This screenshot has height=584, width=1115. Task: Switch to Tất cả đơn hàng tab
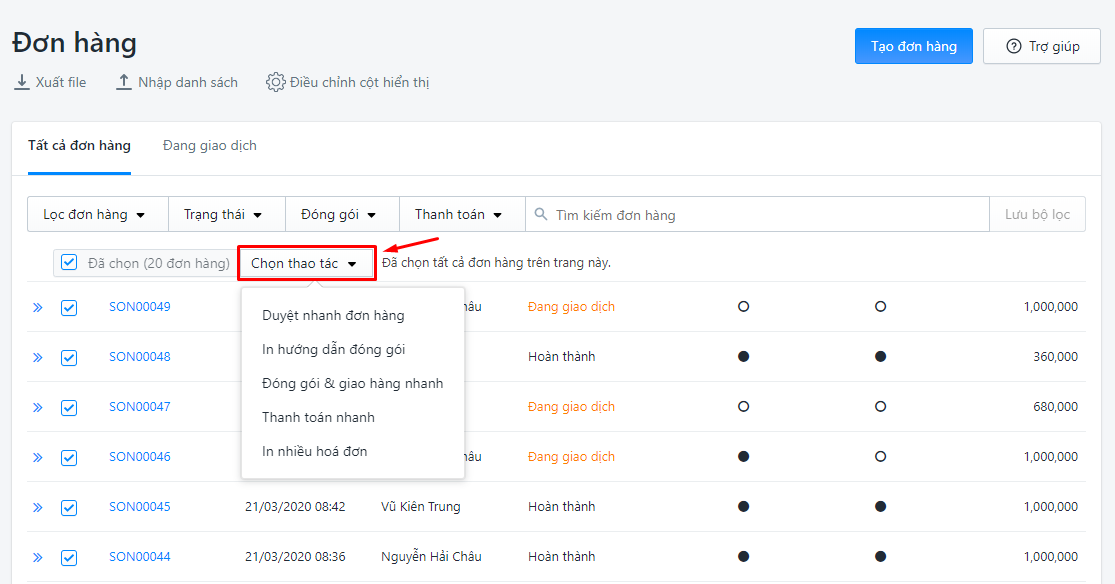[79, 146]
